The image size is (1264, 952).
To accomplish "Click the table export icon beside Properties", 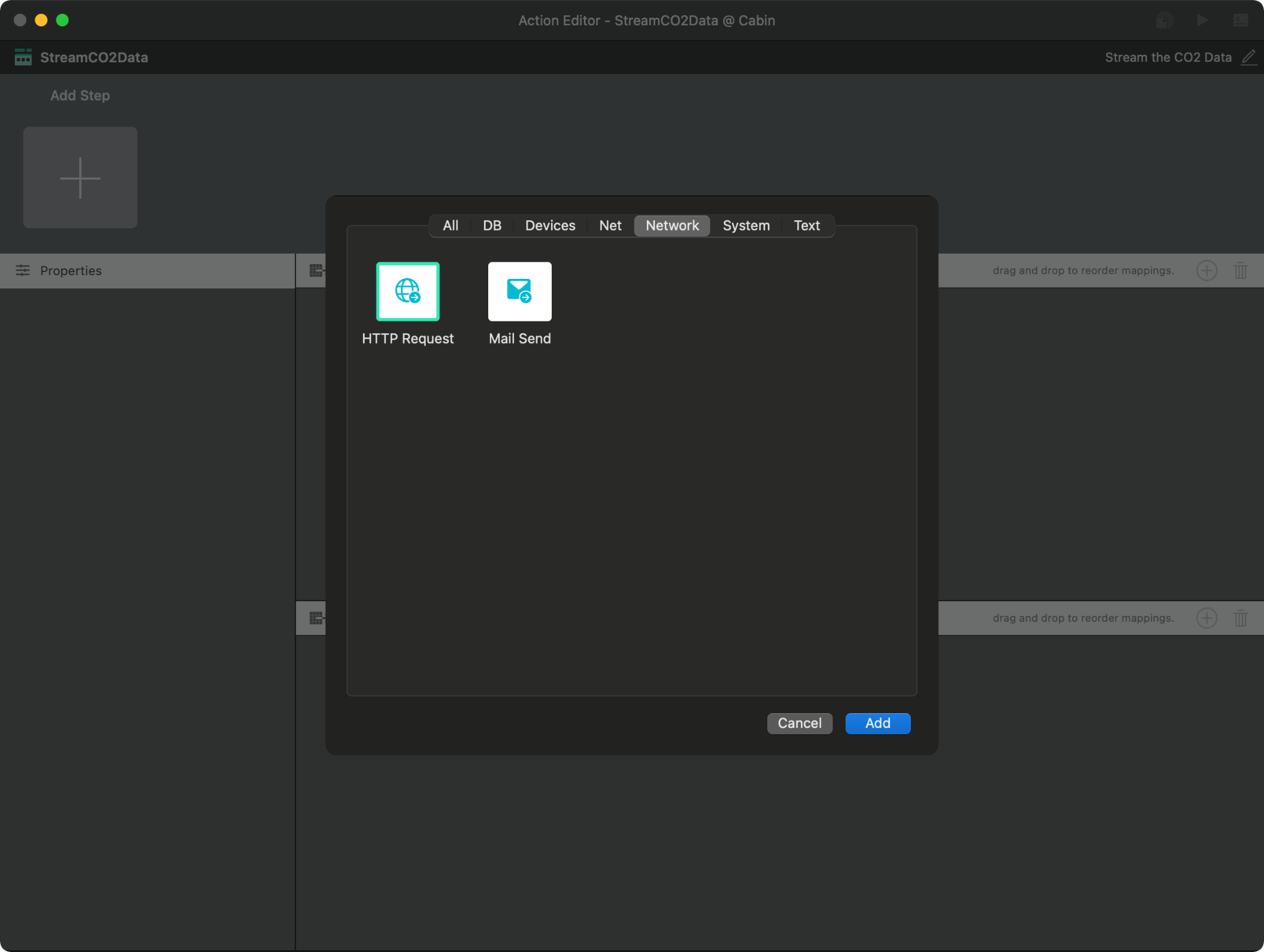I will pyautogui.click(x=316, y=270).
